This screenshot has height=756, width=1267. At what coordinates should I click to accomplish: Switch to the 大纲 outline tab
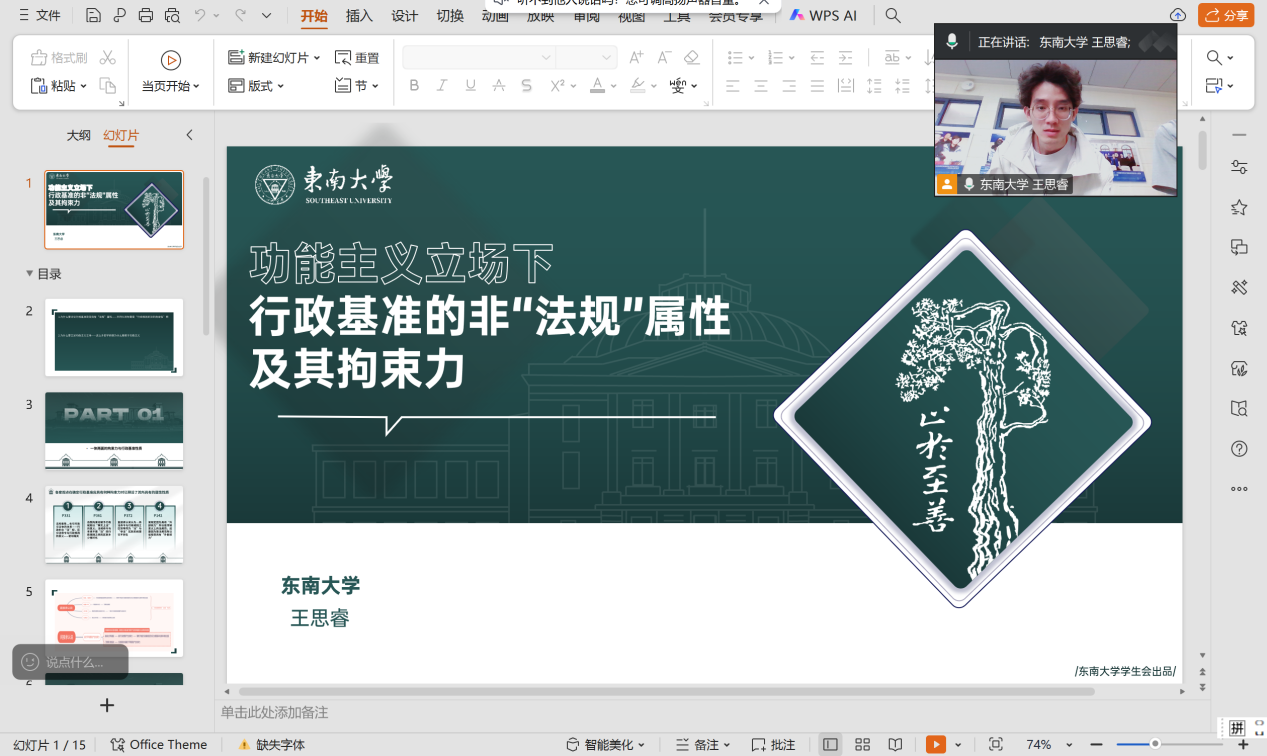pyautogui.click(x=79, y=135)
